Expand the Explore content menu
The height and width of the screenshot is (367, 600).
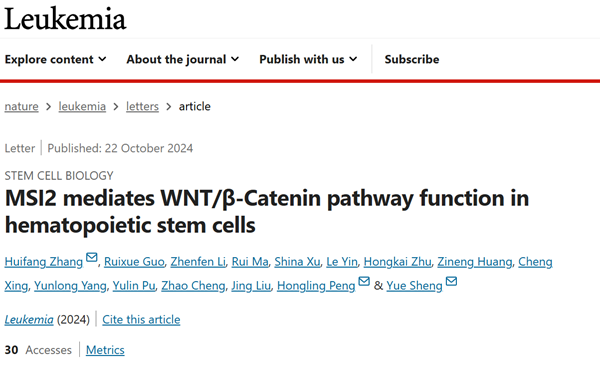55,59
